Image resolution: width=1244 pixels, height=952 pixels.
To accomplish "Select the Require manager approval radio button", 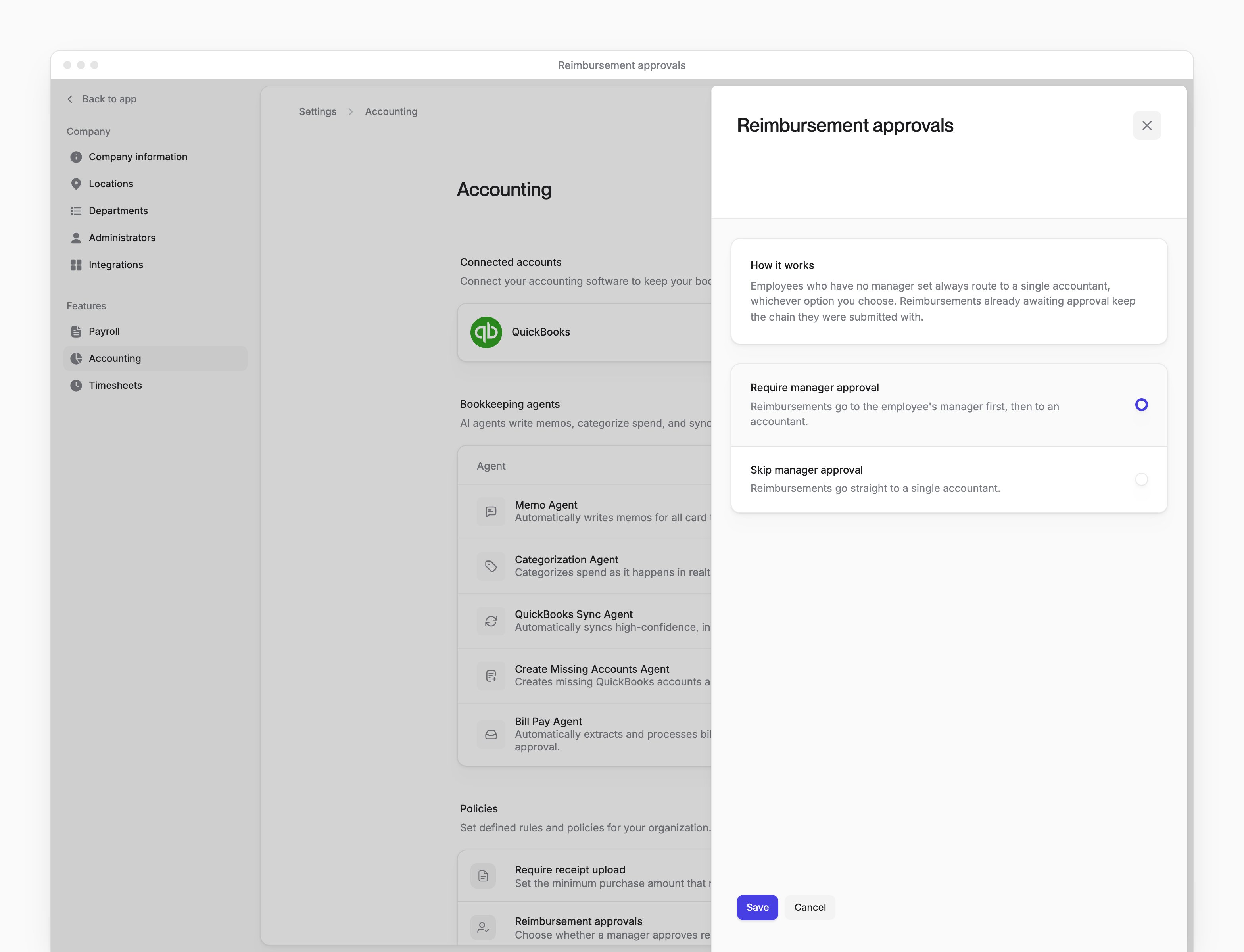I will pyautogui.click(x=1141, y=405).
